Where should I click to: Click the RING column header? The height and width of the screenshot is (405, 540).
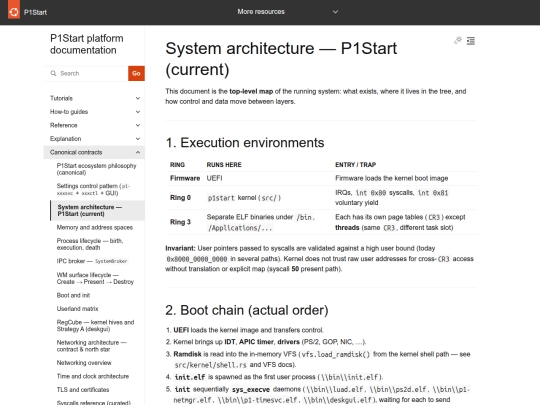177,165
